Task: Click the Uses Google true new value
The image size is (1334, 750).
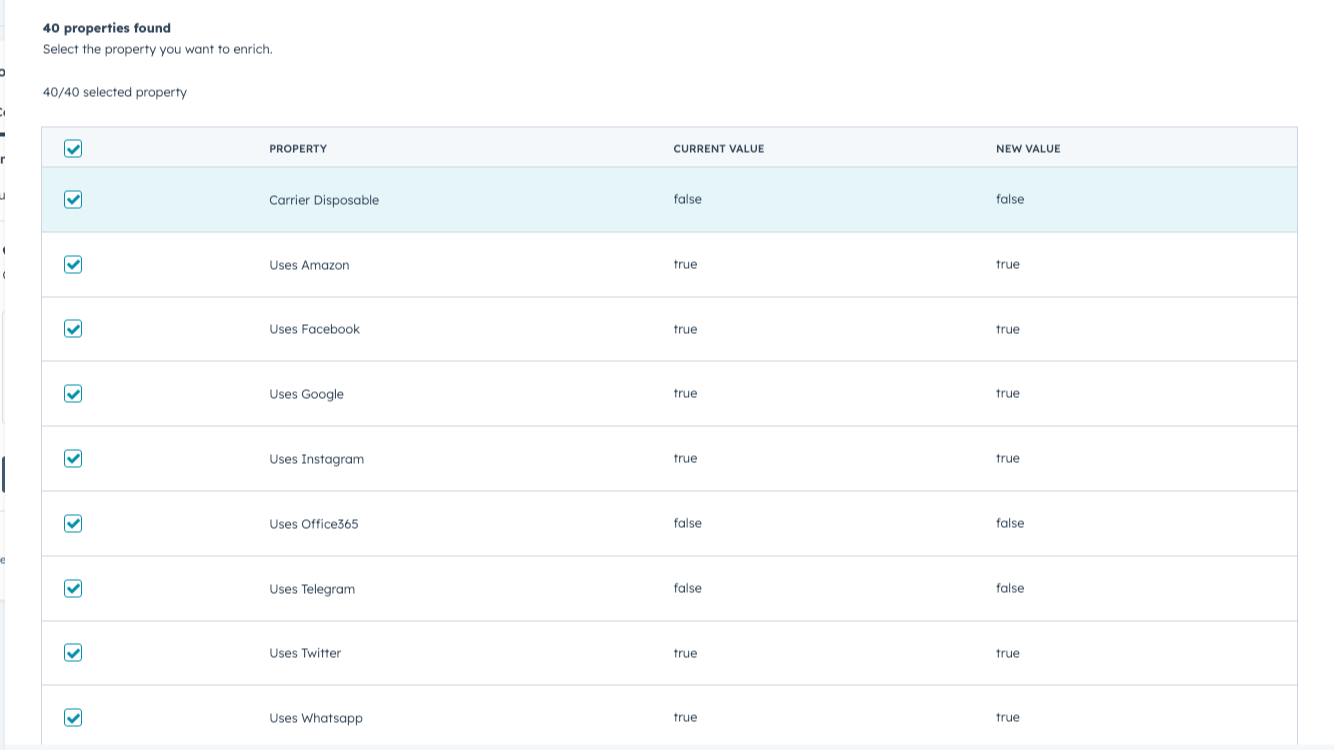Action: (x=1007, y=393)
